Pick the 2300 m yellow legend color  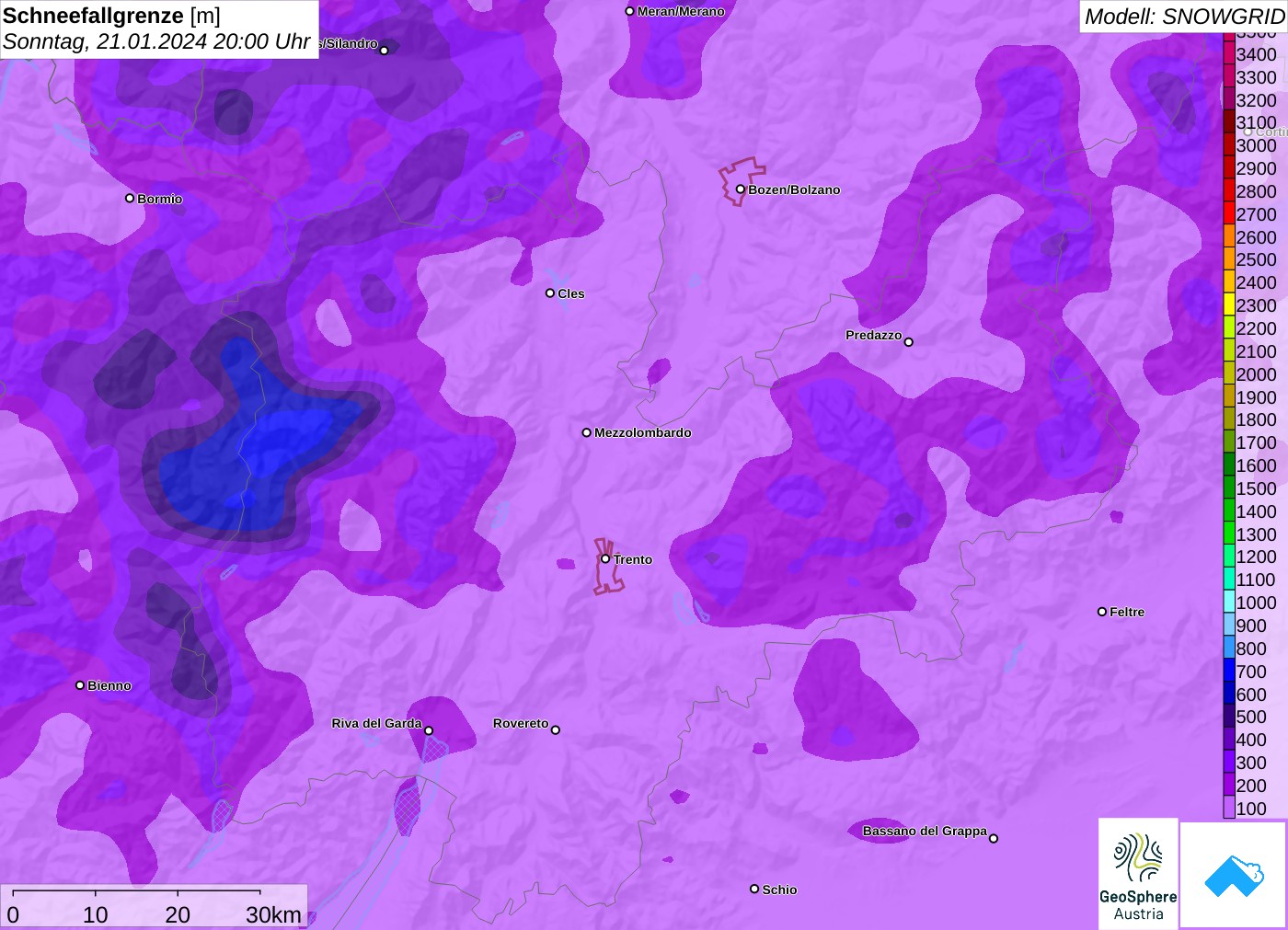(1229, 305)
